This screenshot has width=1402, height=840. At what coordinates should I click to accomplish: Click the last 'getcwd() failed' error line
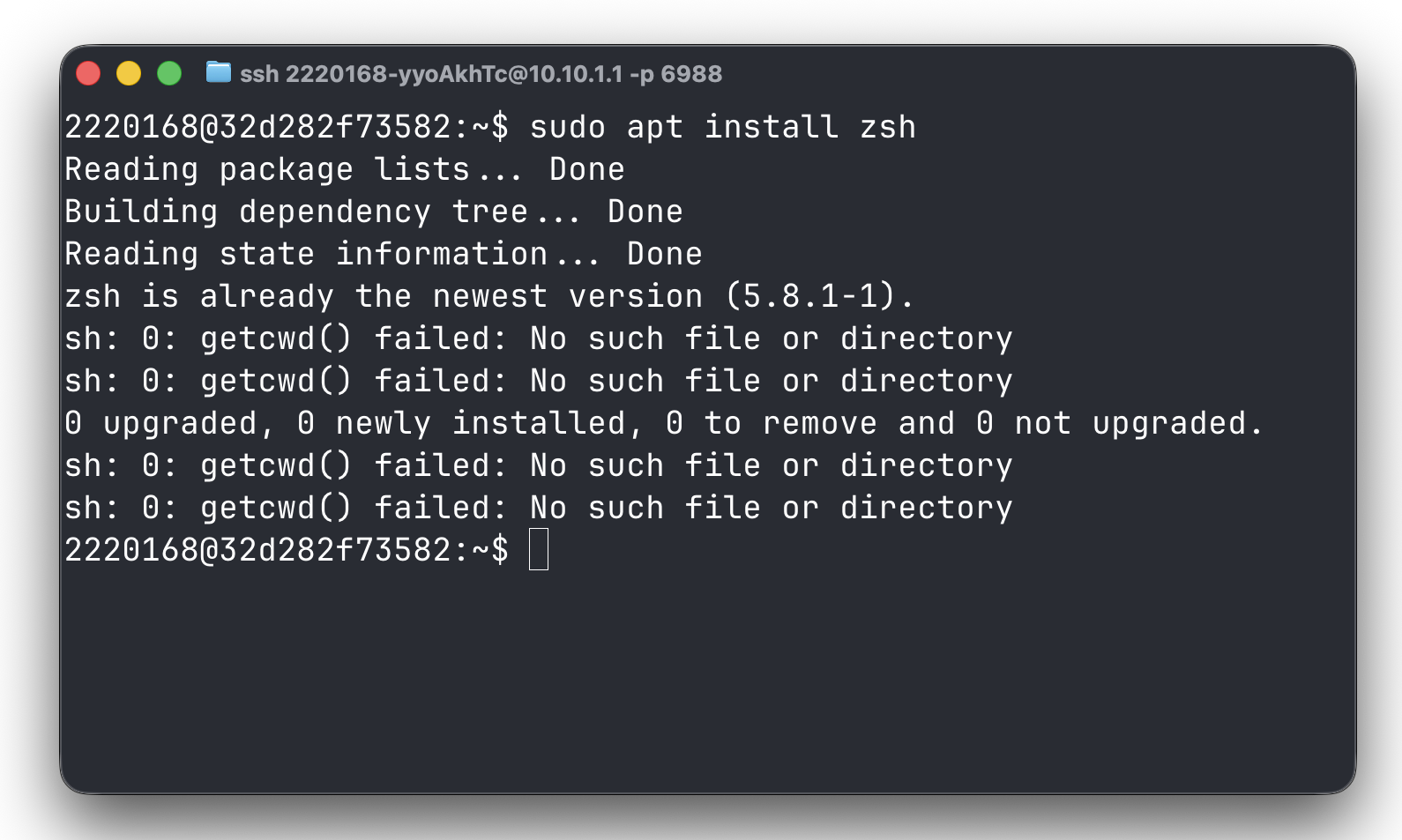coord(539,508)
